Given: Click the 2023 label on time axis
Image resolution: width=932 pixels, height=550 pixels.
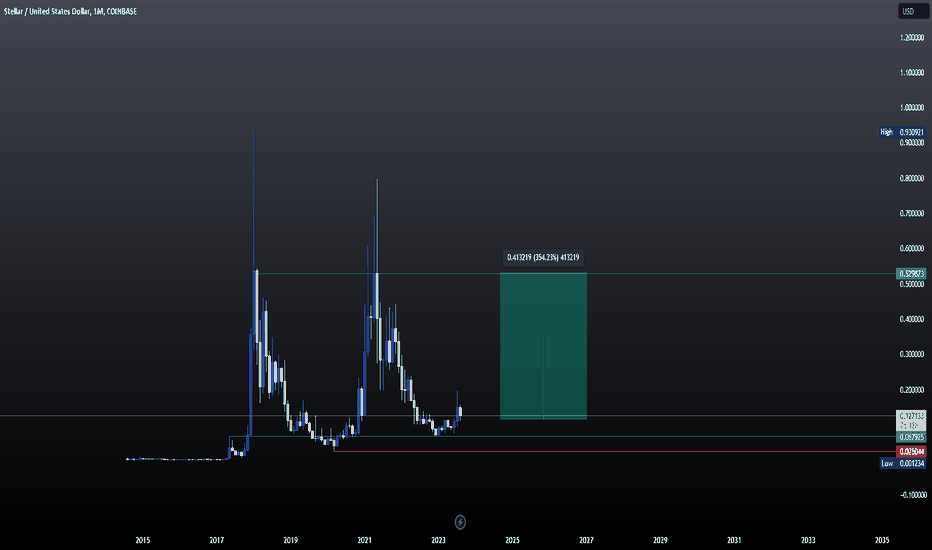Looking at the screenshot, I should [x=438, y=540].
